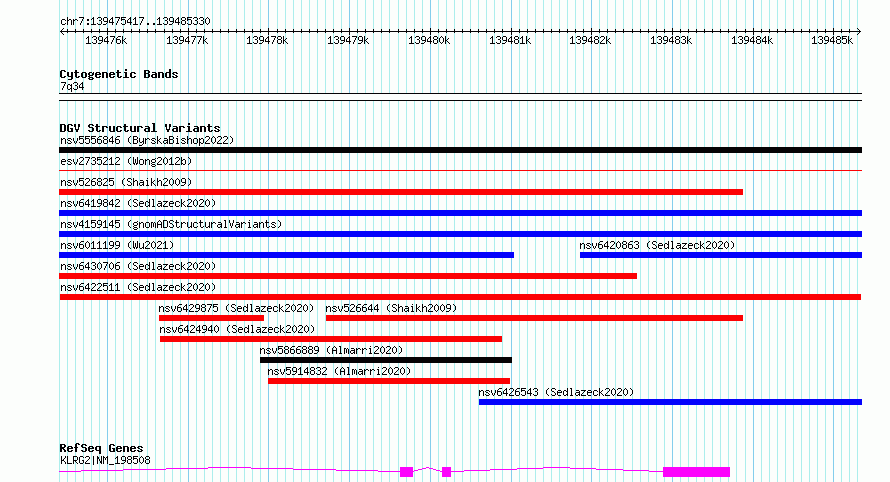
Task: Select the red nsv6422511 variant bar
Action: click(x=460, y=297)
